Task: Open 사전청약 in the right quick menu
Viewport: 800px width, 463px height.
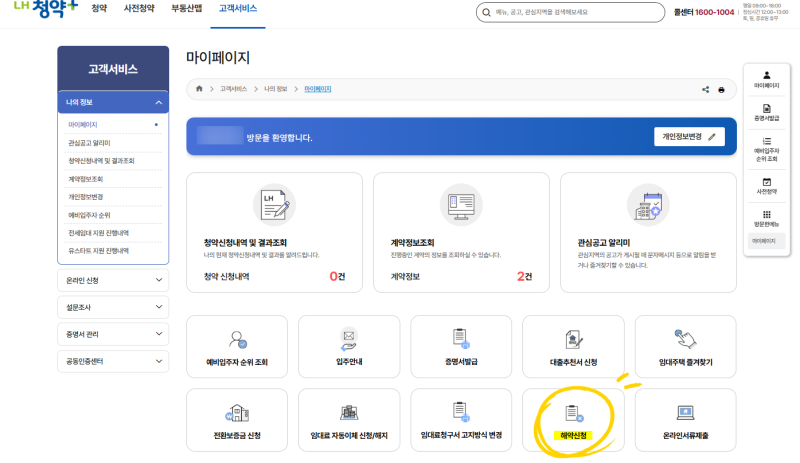Action: (x=766, y=186)
